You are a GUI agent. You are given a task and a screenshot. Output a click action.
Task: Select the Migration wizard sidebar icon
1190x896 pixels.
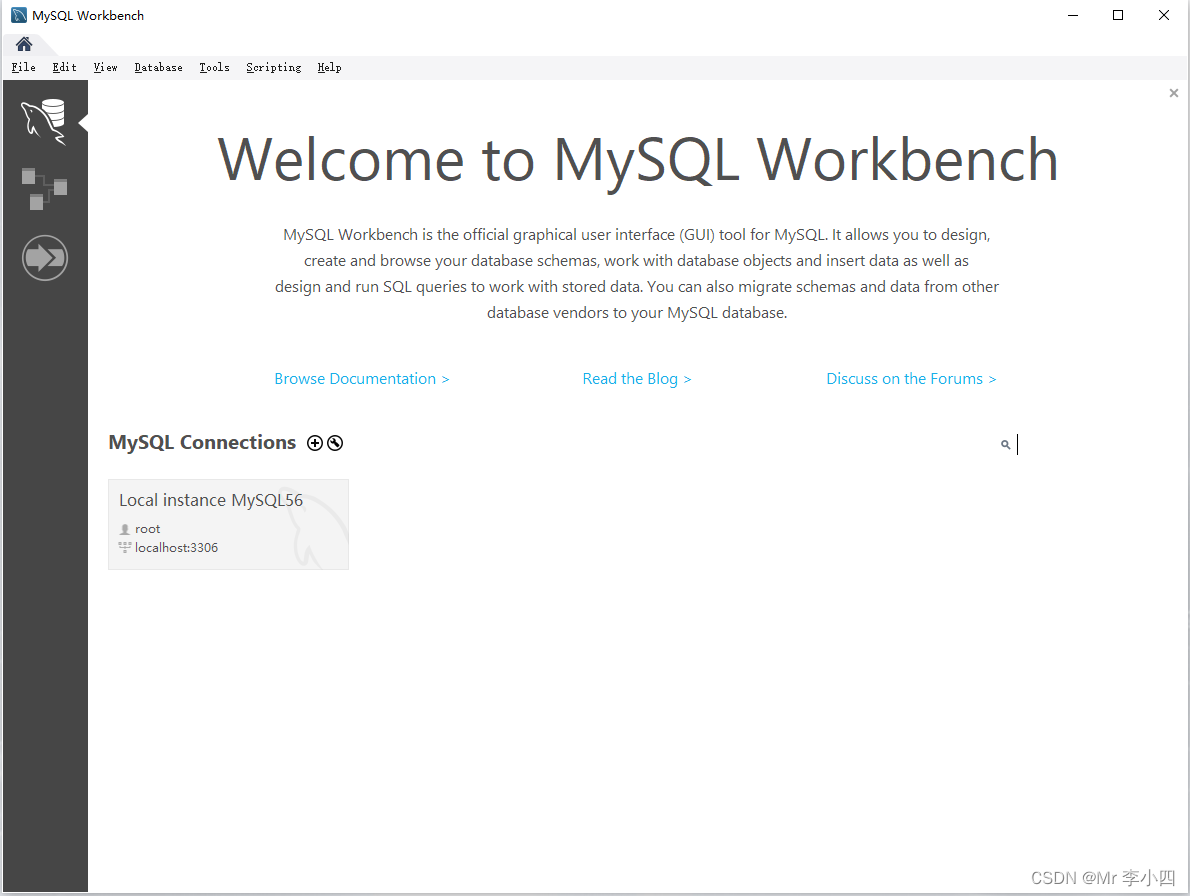45,258
